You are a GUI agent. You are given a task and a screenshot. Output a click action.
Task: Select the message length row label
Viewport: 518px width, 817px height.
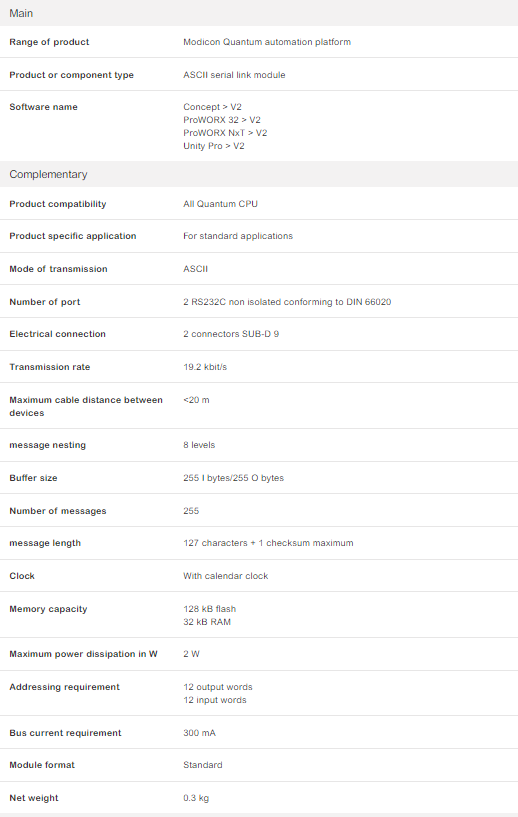[x=45, y=543]
